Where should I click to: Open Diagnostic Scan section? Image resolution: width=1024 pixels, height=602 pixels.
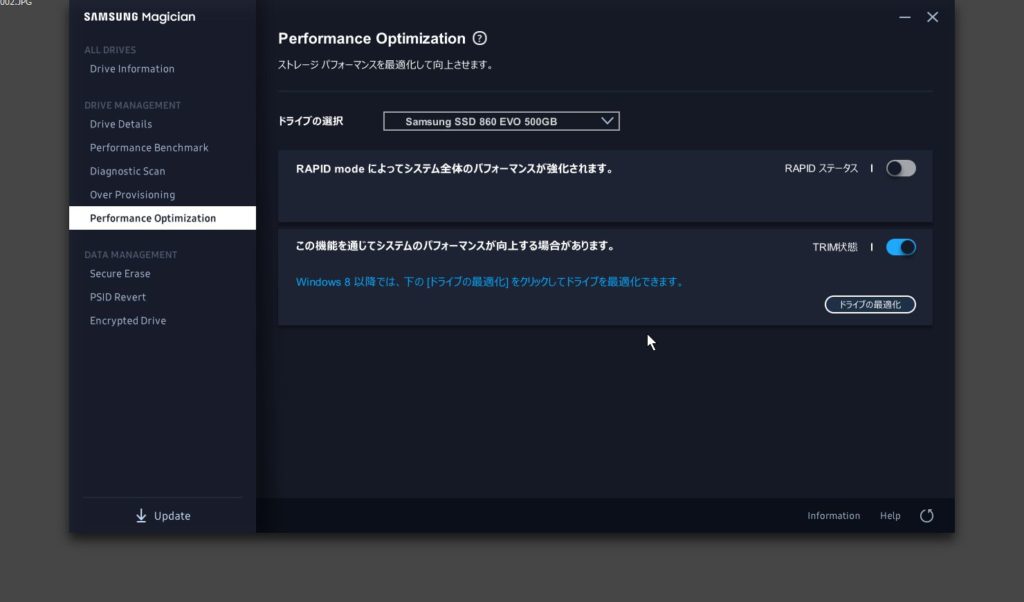(127, 171)
